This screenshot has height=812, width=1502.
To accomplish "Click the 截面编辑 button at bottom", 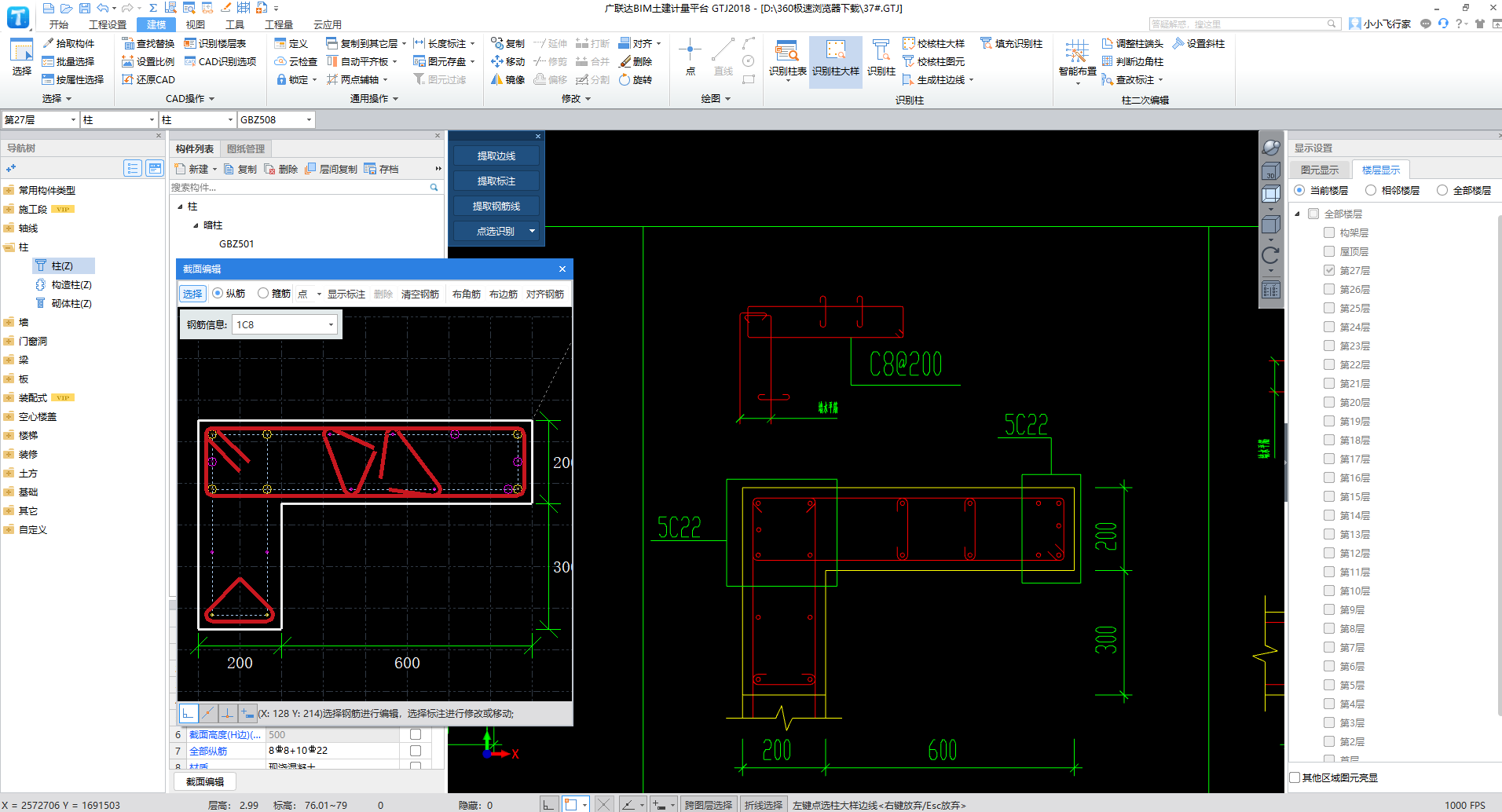I will point(205,781).
